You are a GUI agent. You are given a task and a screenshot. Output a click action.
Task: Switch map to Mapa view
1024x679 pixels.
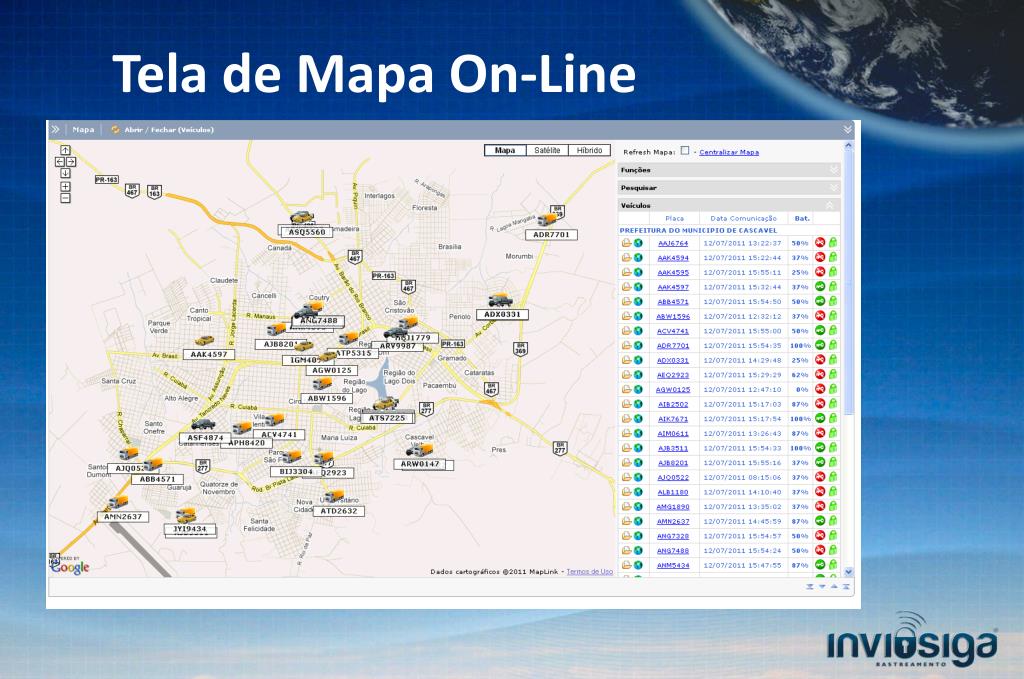(505, 150)
